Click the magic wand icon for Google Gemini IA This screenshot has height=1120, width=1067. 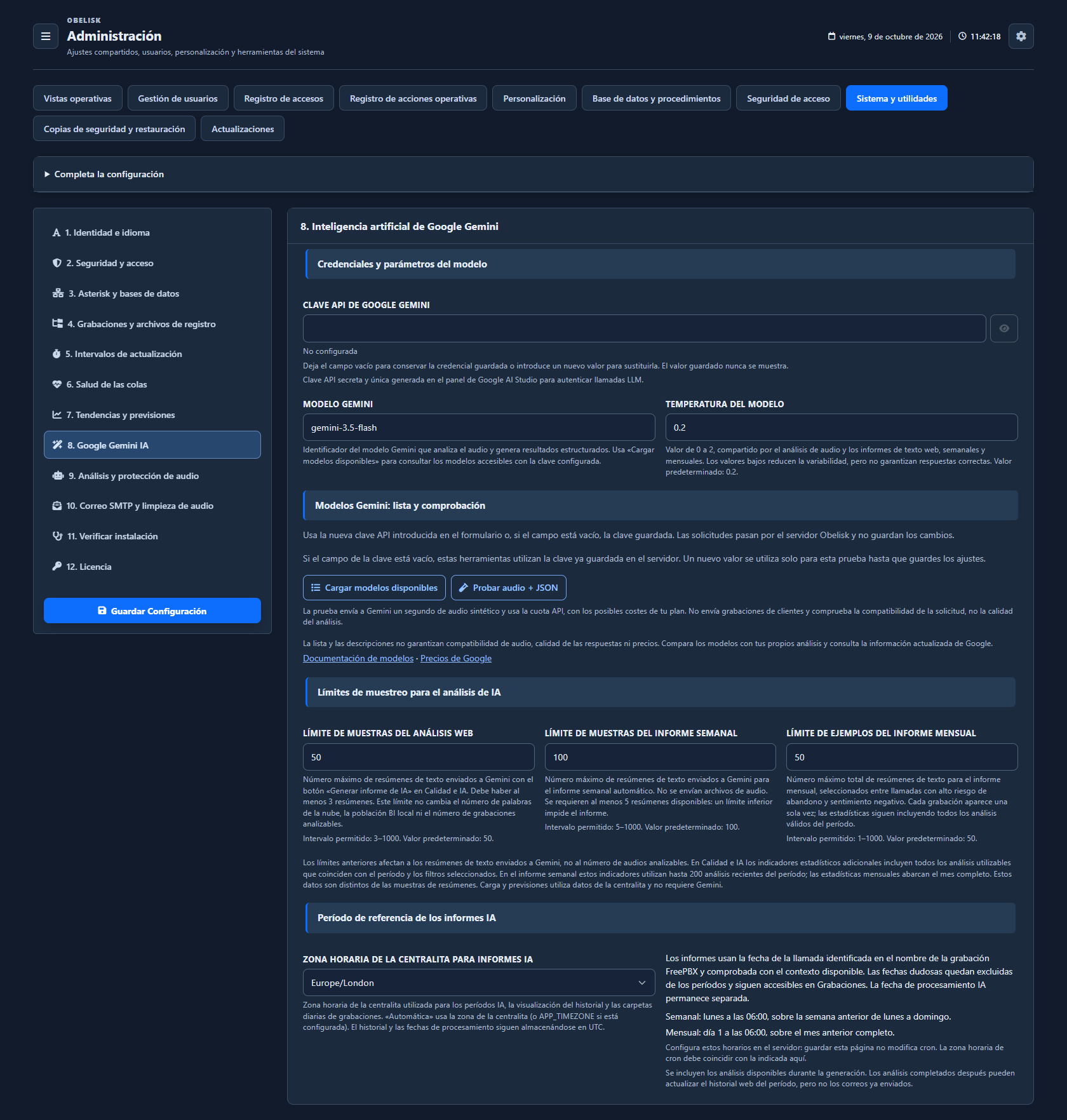click(x=57, y=445)
